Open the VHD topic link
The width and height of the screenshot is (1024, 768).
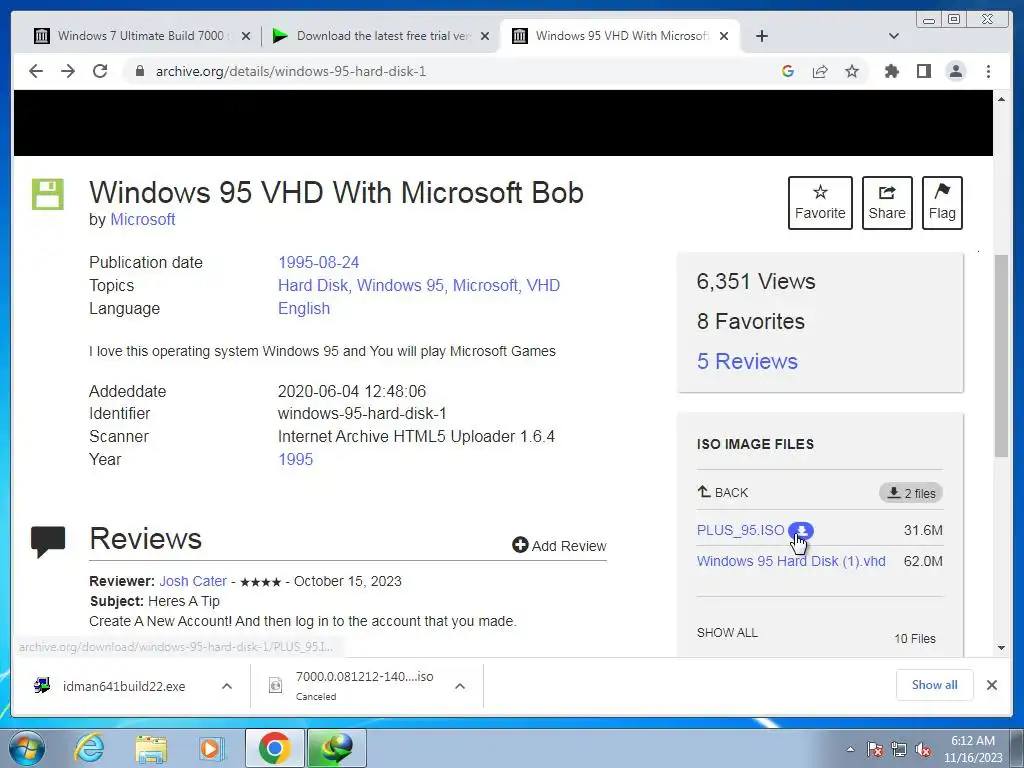[543, 285]
